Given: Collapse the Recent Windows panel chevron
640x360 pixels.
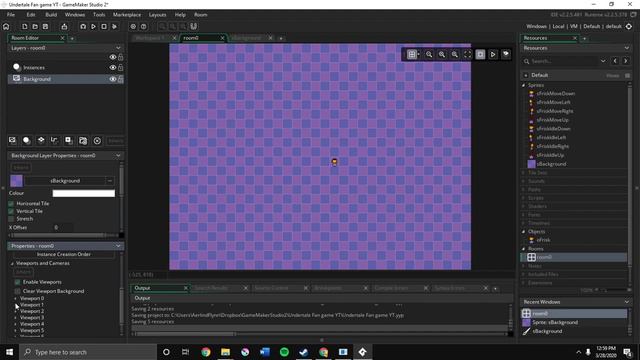Looking at the screenshot, I should (627, 302).
